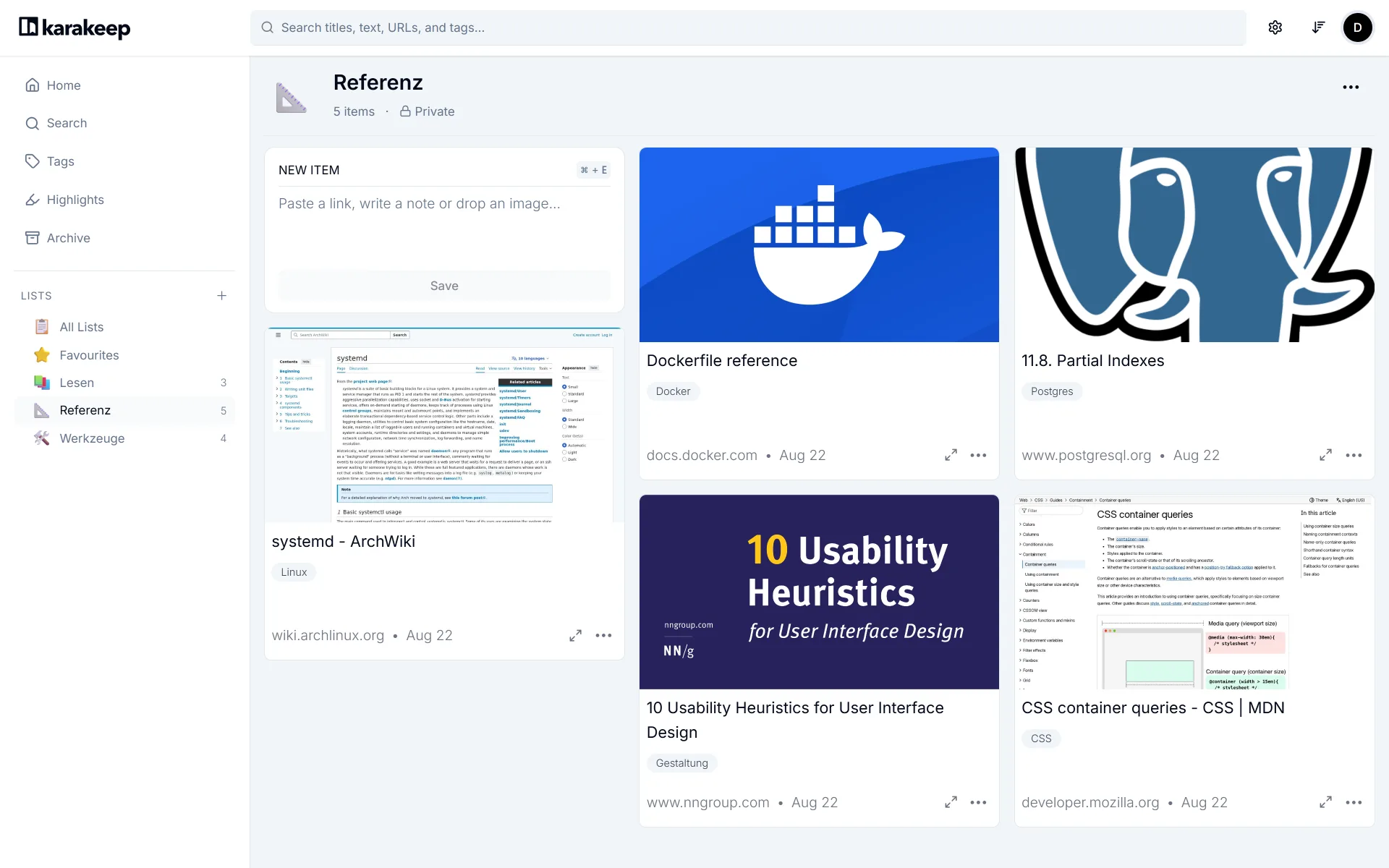
Task: Expand the Usability Heuristics bookmark
Action: tap(951, 802)
